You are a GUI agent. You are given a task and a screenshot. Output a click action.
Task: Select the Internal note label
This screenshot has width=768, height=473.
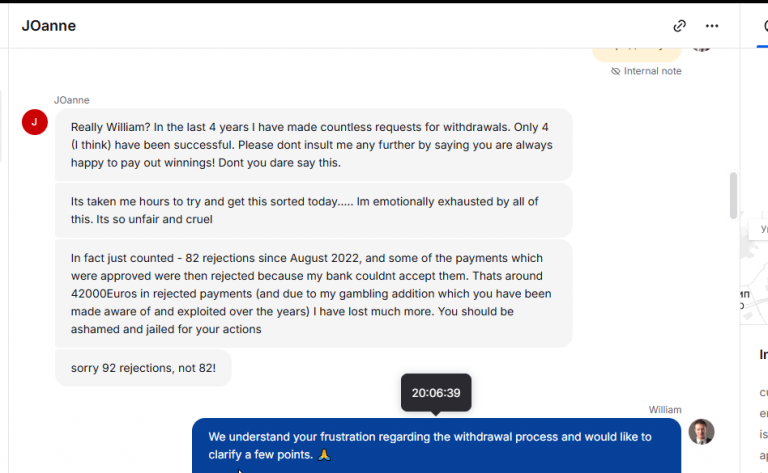click(652, 71)
